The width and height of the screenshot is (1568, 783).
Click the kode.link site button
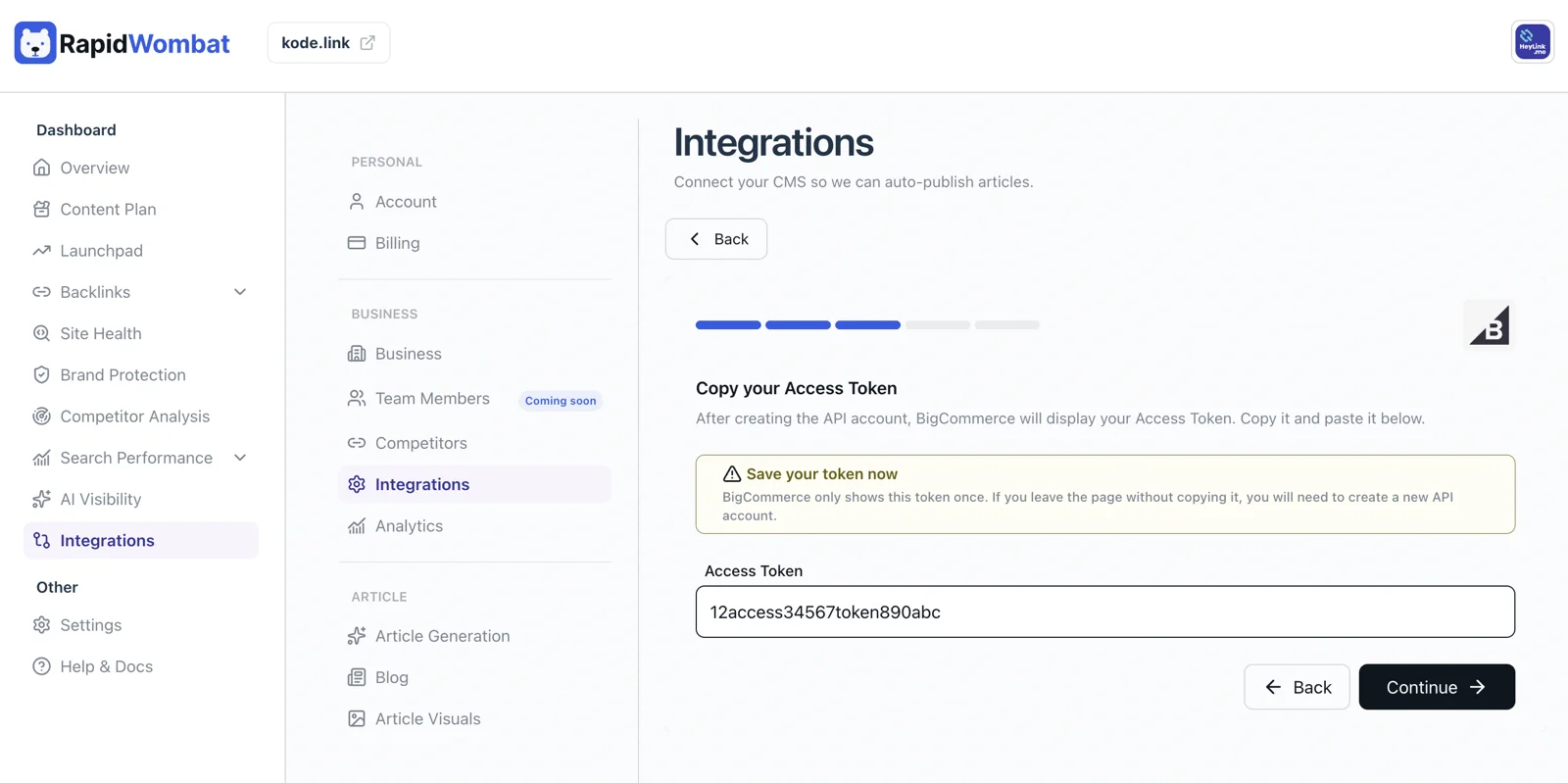click(328, 43)
